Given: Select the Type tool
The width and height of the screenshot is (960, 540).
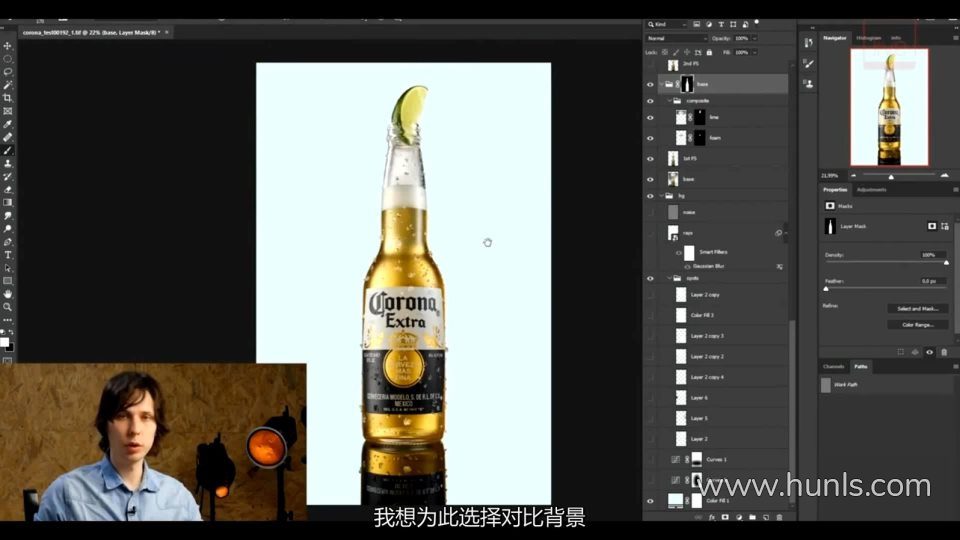Looking at the screenshot, I should click(x=7, y=255).
